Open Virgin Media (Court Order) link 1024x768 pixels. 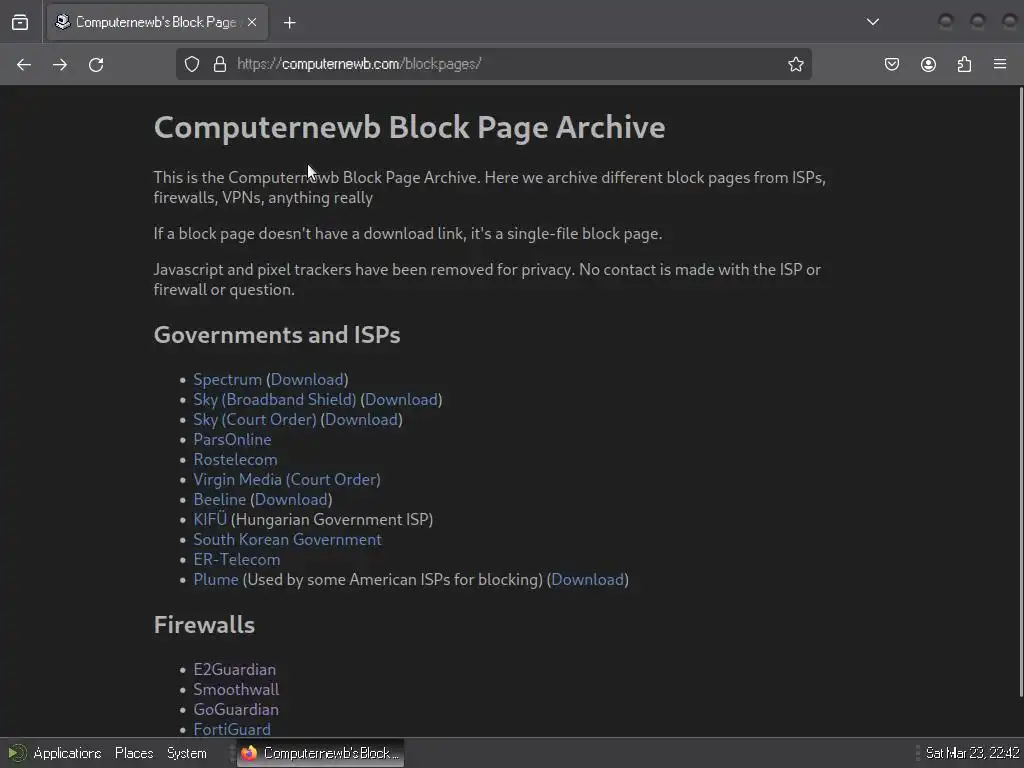point(287,479)
